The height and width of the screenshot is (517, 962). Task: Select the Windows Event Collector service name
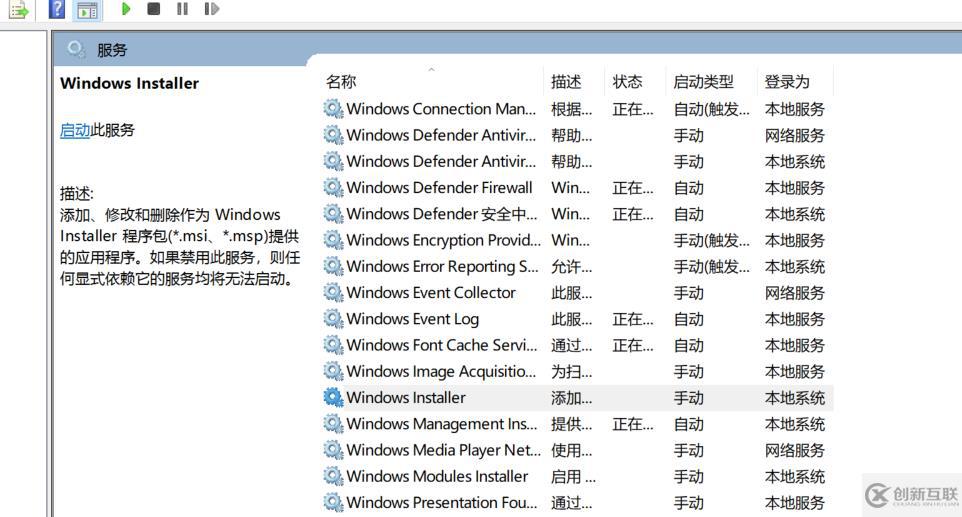point(431,293)
